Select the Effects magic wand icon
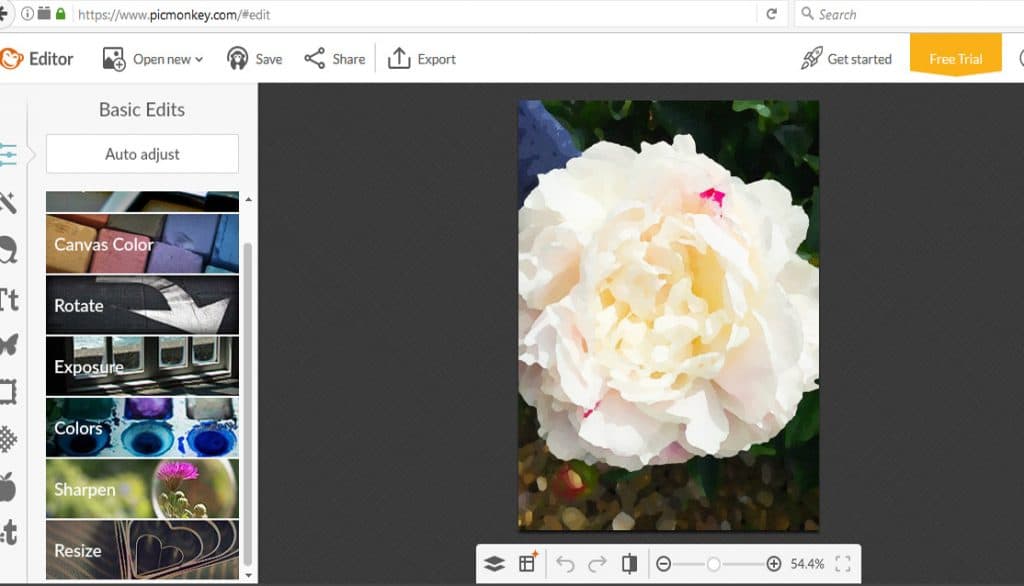 click(x=8, y=203)
